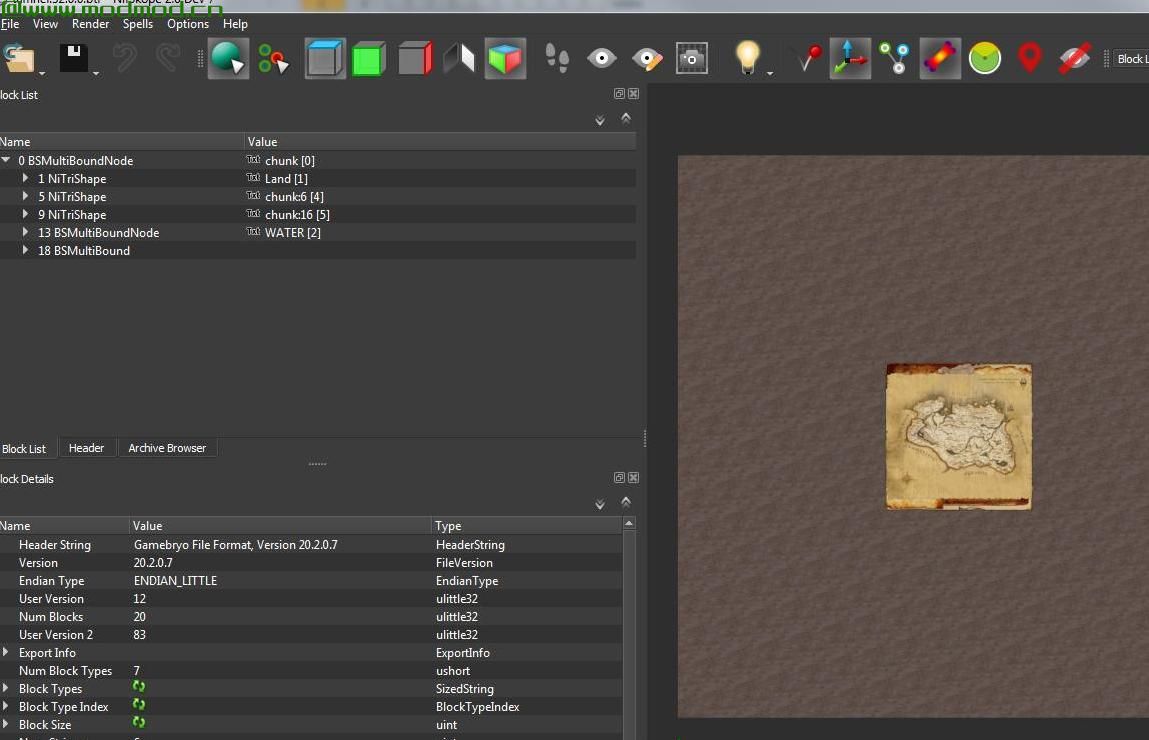
Task: Toggle the crossed-out red eye icon
Action: [1074, 59]
